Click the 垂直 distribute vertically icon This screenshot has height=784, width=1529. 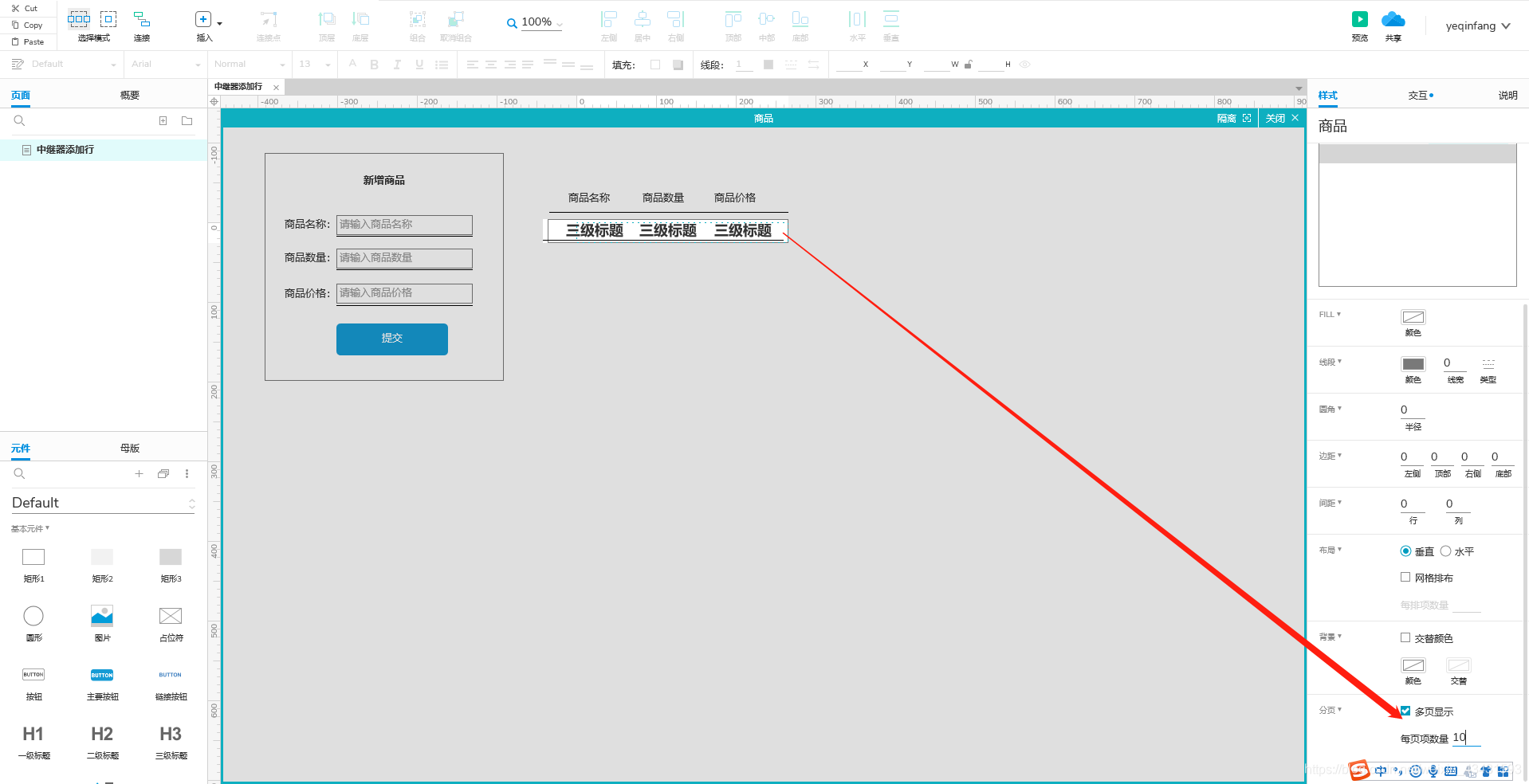891,19
